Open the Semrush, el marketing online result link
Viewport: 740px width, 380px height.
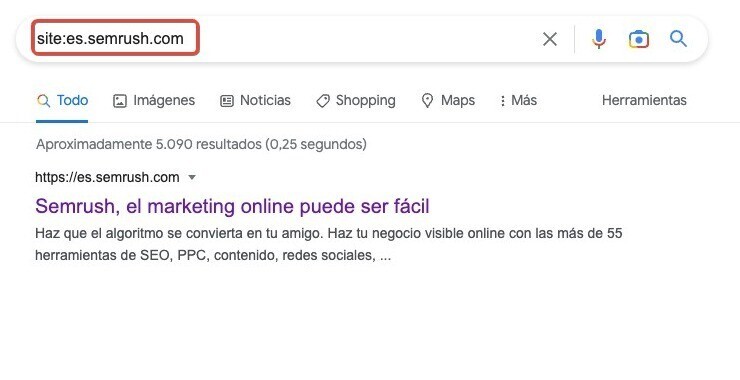click(x=232, y=206)
